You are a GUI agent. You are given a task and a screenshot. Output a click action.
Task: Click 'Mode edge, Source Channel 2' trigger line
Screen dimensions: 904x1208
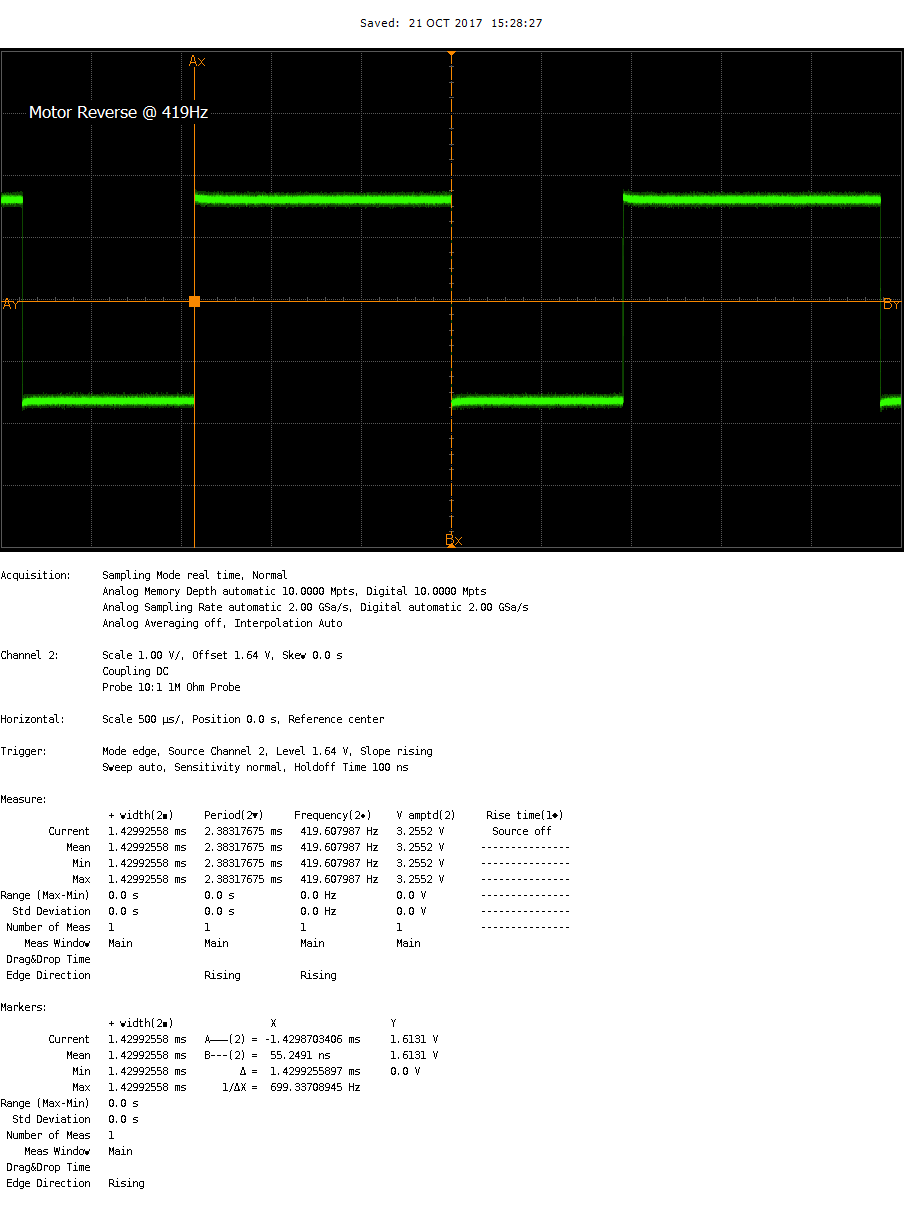[x=267, y=751]
